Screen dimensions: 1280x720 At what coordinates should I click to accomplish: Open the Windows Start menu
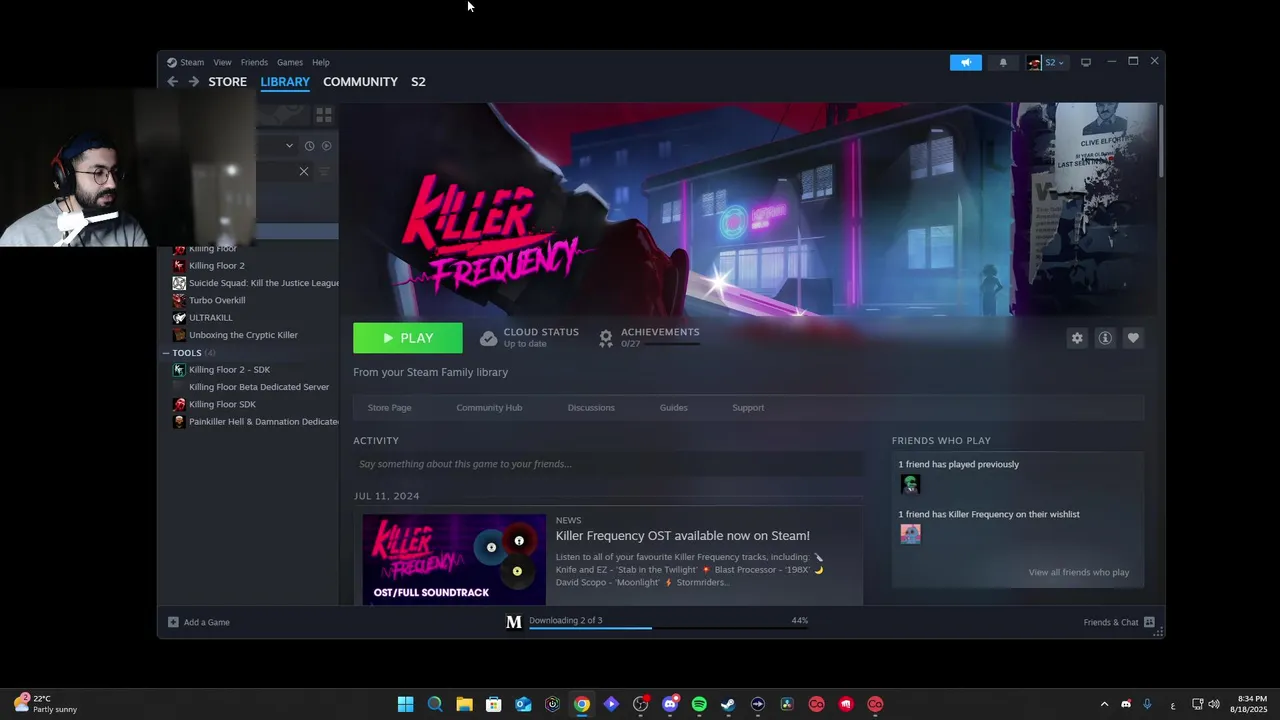[405, 704]
